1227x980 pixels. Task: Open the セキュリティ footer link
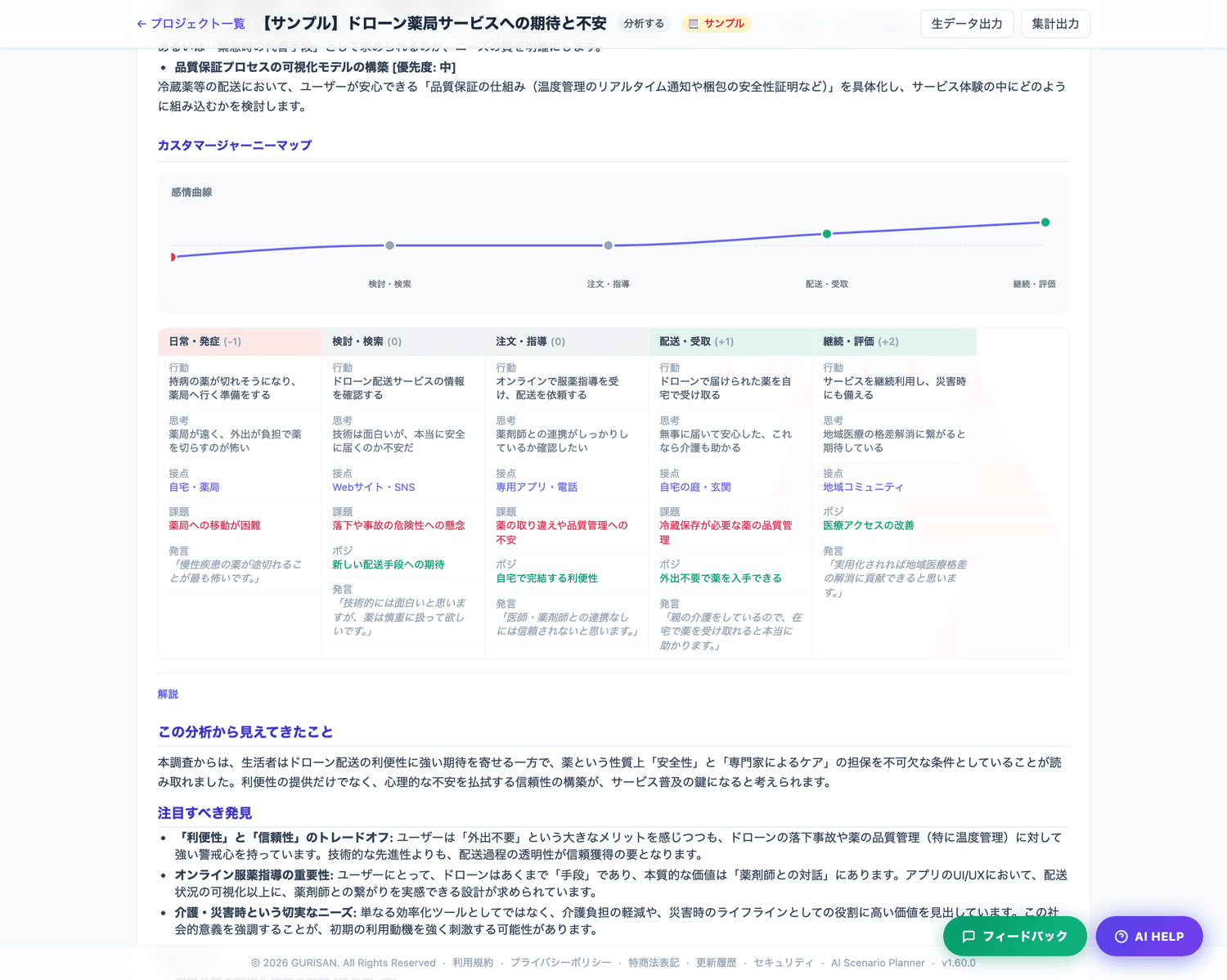point(784,963)
